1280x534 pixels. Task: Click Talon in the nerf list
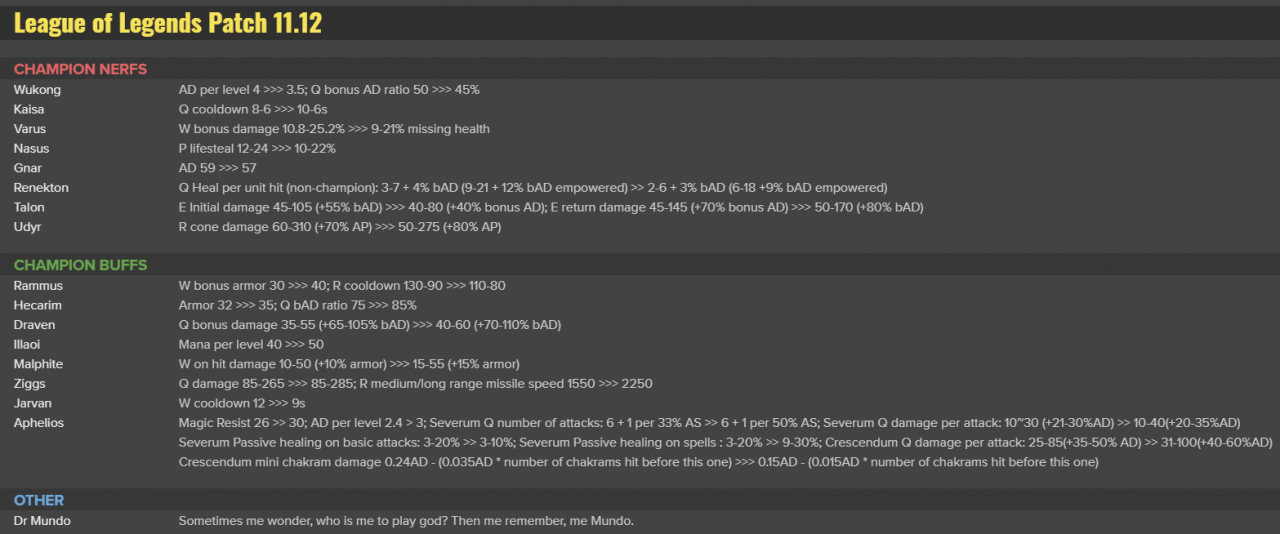[x=29, y=207]
